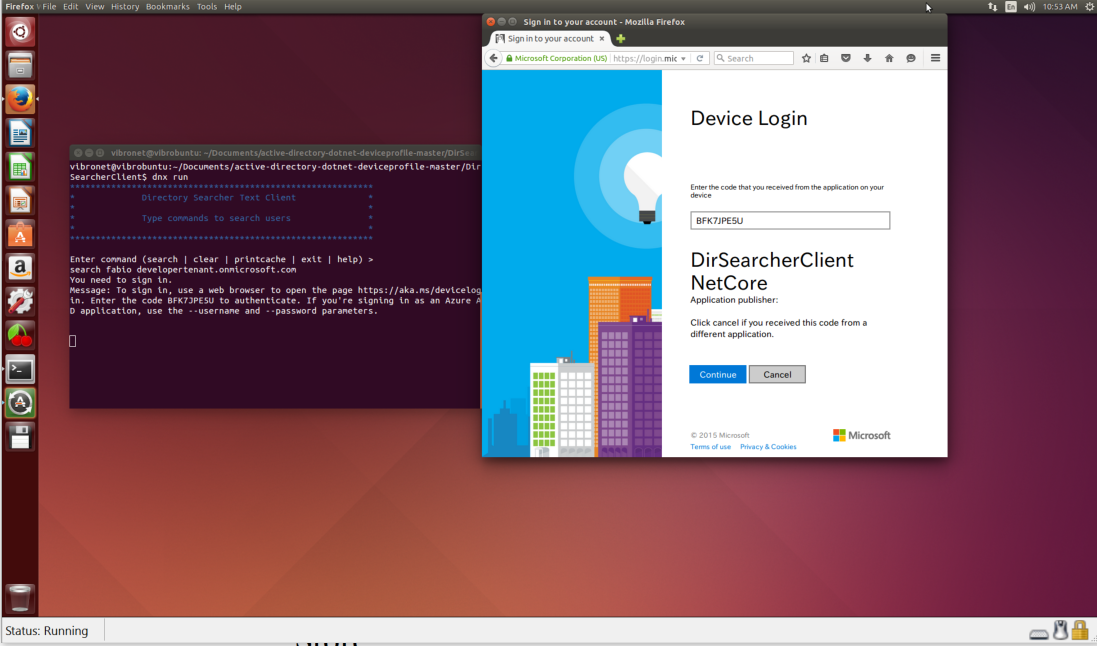Open the Privacy & Cookies link
1097x646 pixels.
click(768, 447)
